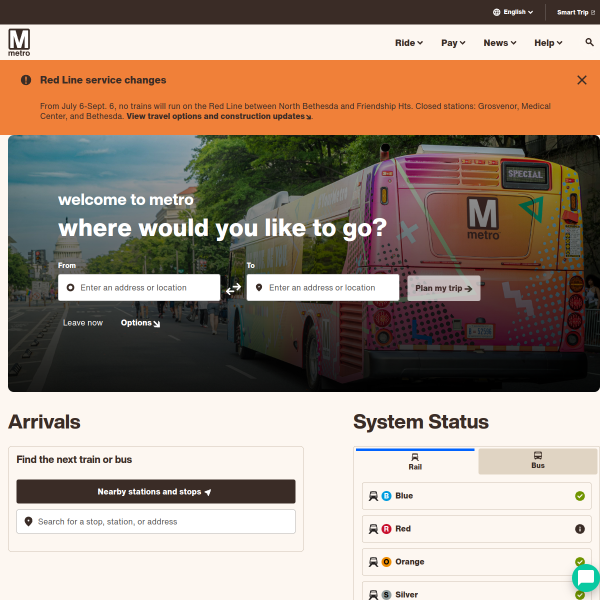Open the Red line status row
Screen dimensions: 600x600
click(x=477, y=529)
